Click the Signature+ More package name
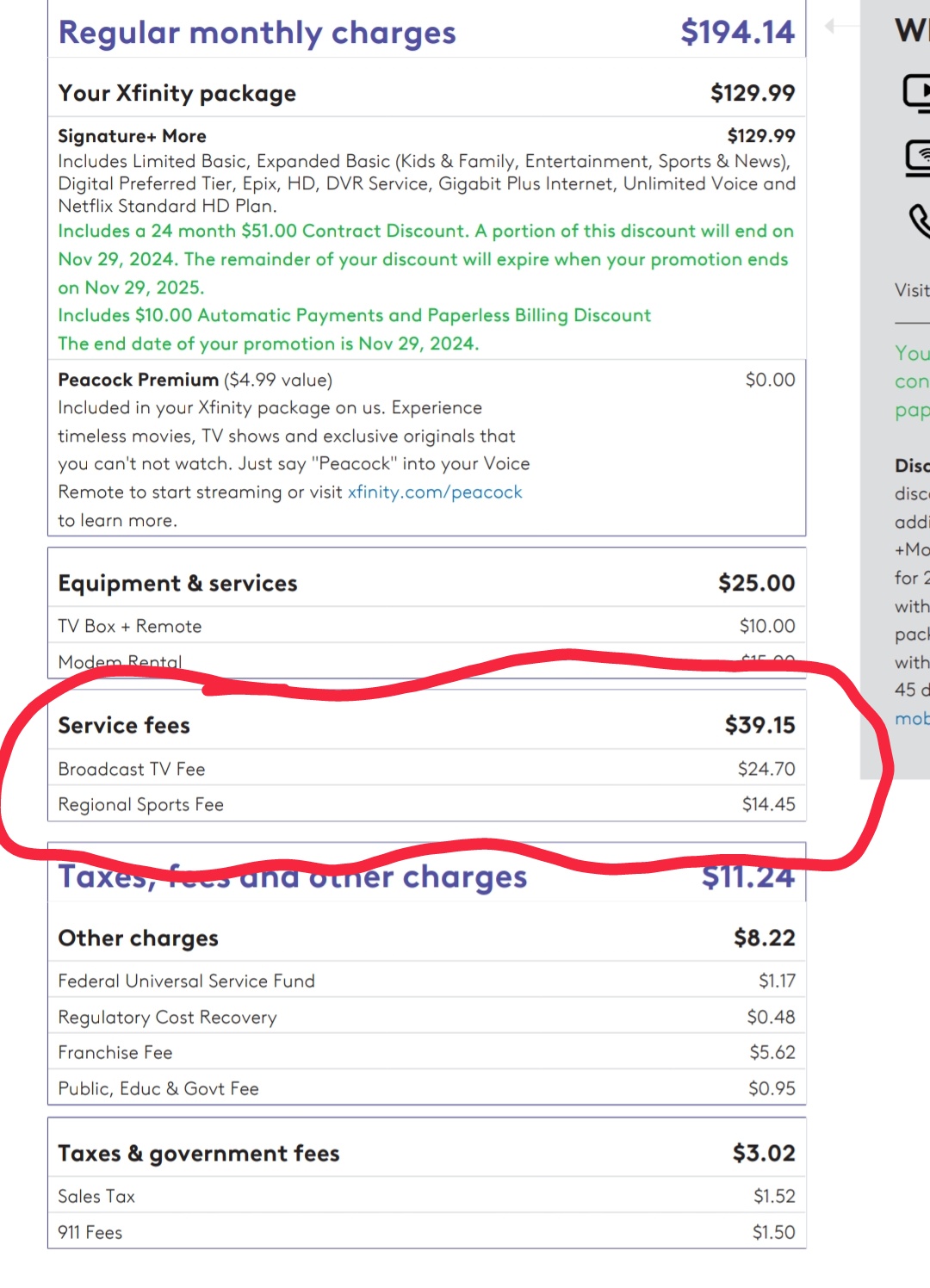The image size is (930, 1288). coord(132,136)
